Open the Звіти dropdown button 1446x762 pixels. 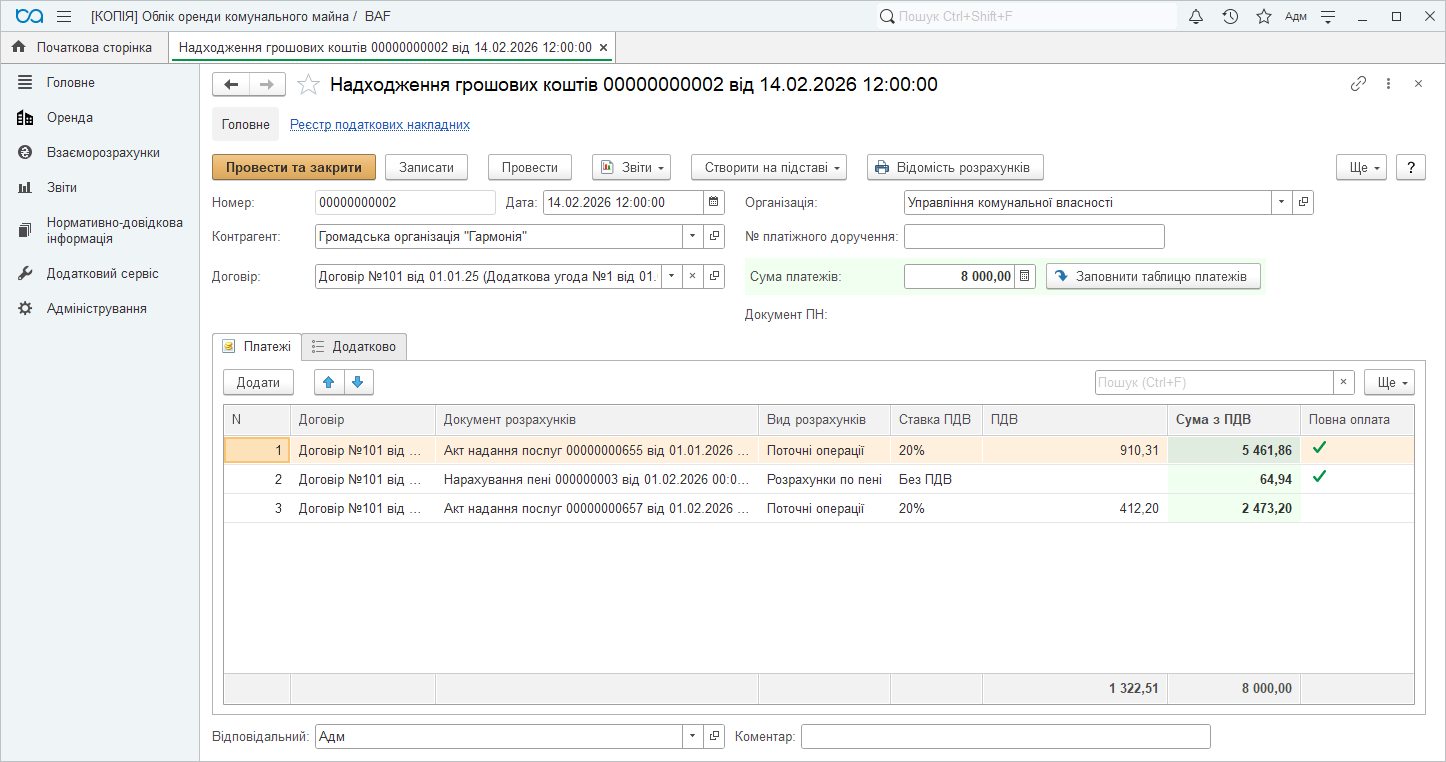point(631,167)
